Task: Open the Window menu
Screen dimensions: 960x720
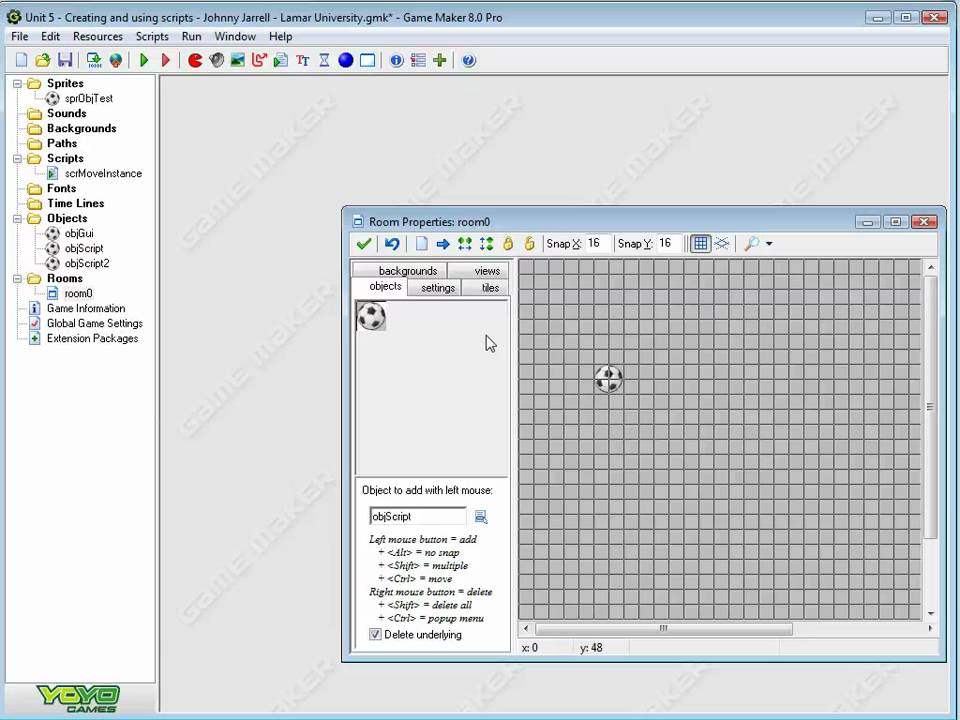Action: click(x=235, y=36)
